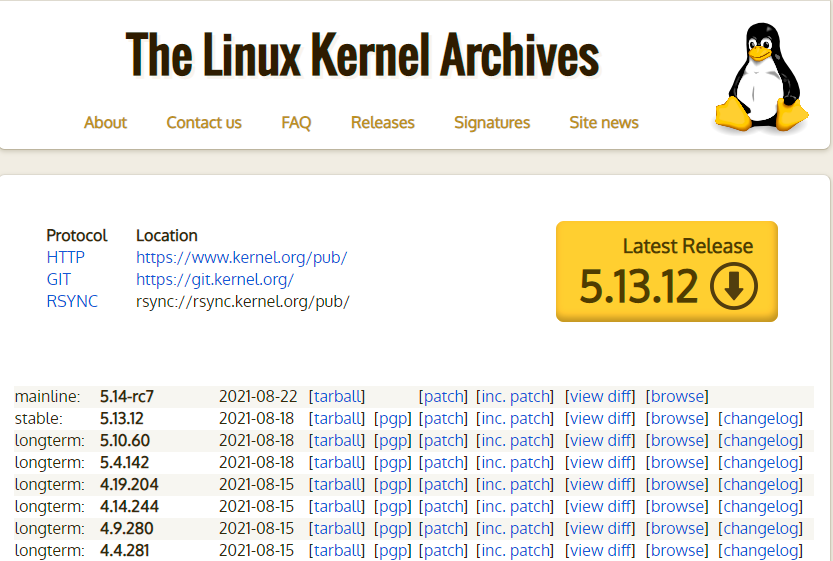Viewport: 833px width, 561px height.
Task: Open patch for mainline 5.14-rc7
Action: tap(443, 396)
